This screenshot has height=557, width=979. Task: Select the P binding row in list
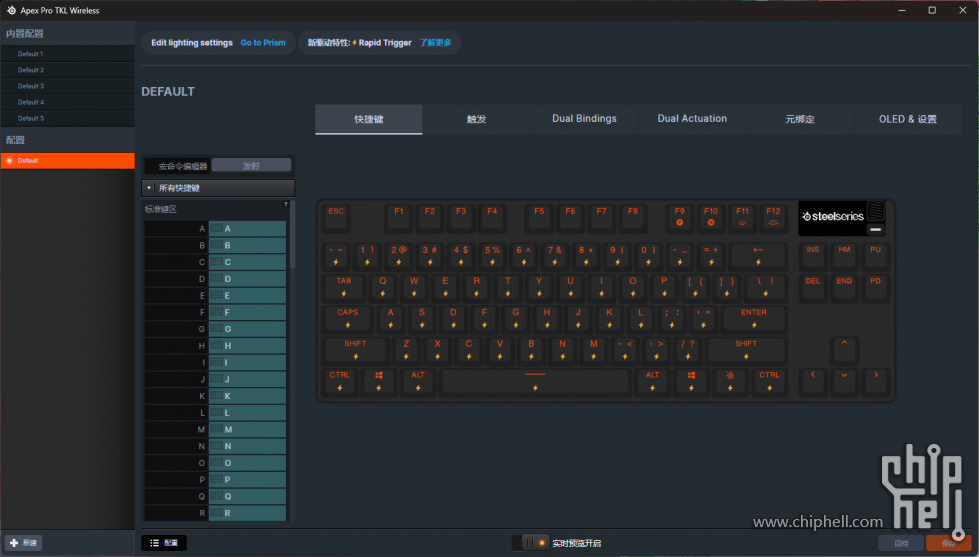pos(215,479)
